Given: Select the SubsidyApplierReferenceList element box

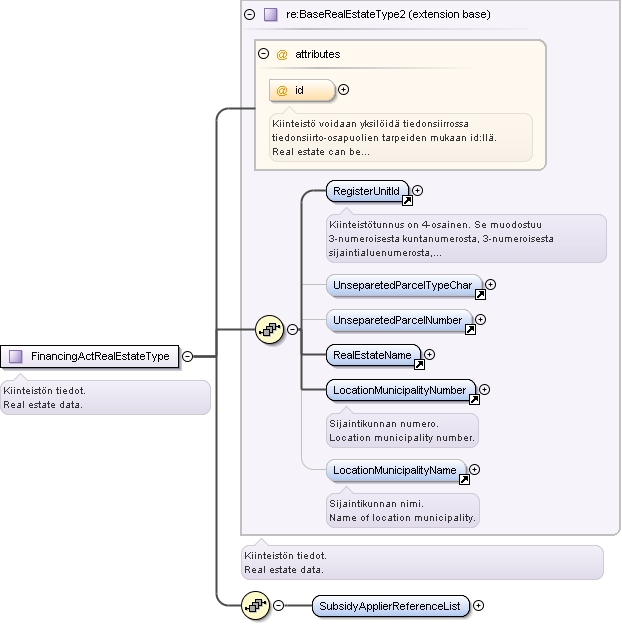Looking at the screenshot, I should click(x=391, y=606).
